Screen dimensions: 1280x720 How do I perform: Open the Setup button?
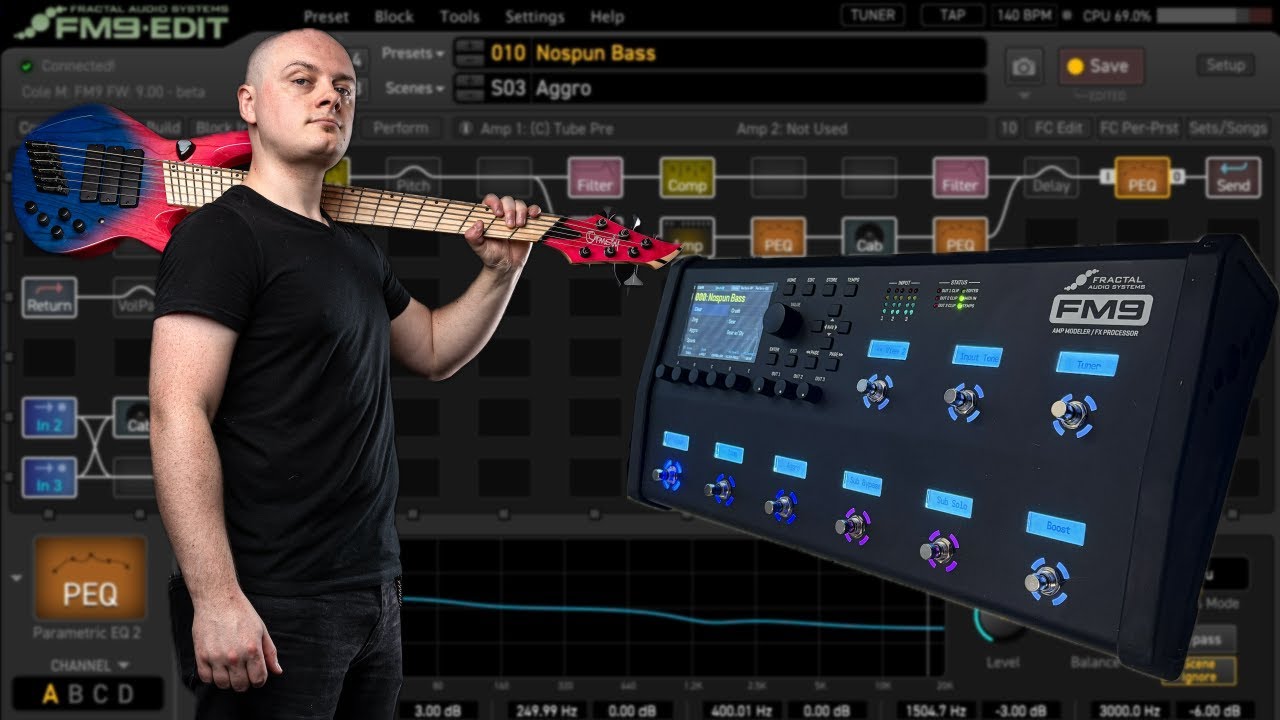pyautogui.click(x=1225, y=65)
